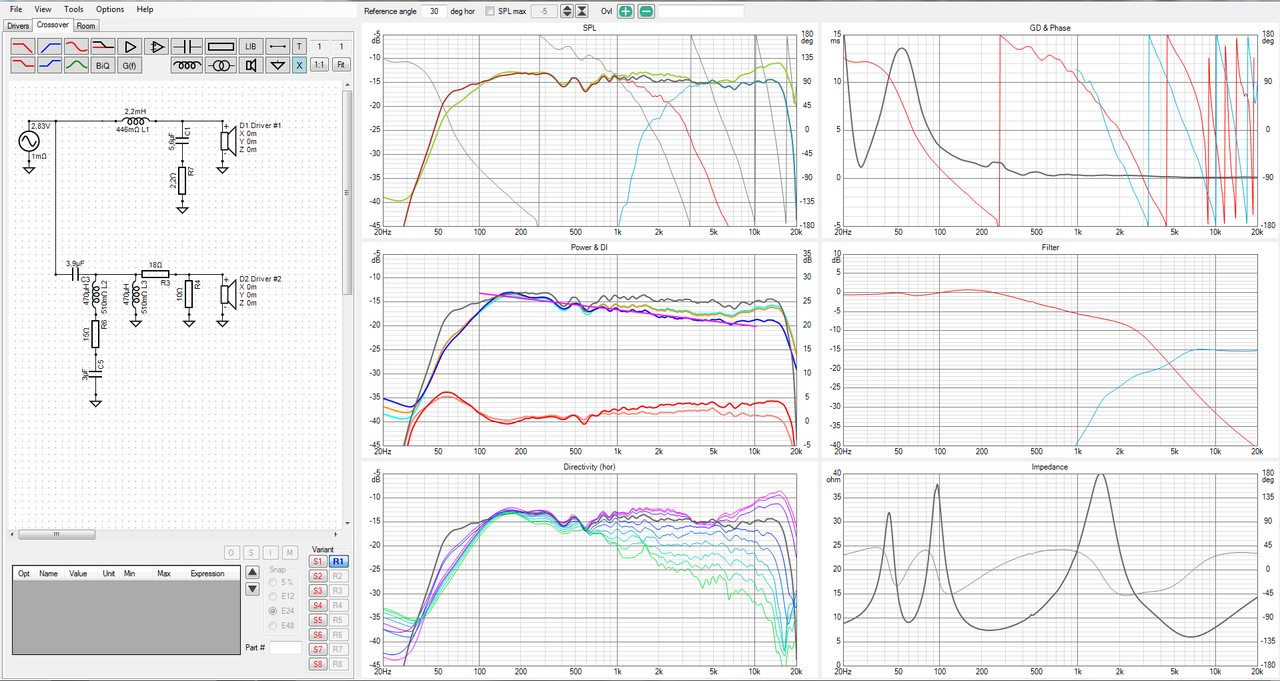Select the Crossover tab

click(x=53, y=24)
